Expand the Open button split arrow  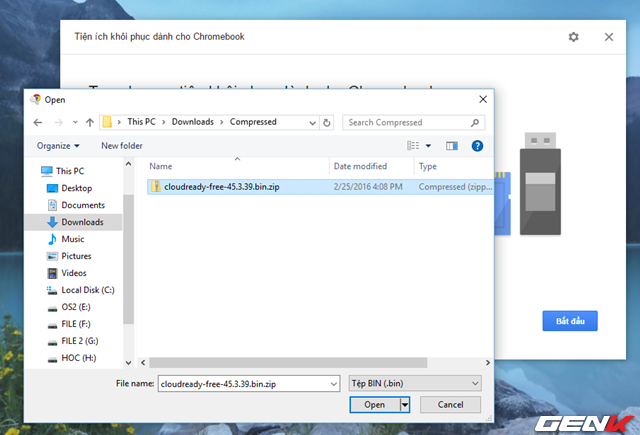pyautogui.click(x=404, y=405)
